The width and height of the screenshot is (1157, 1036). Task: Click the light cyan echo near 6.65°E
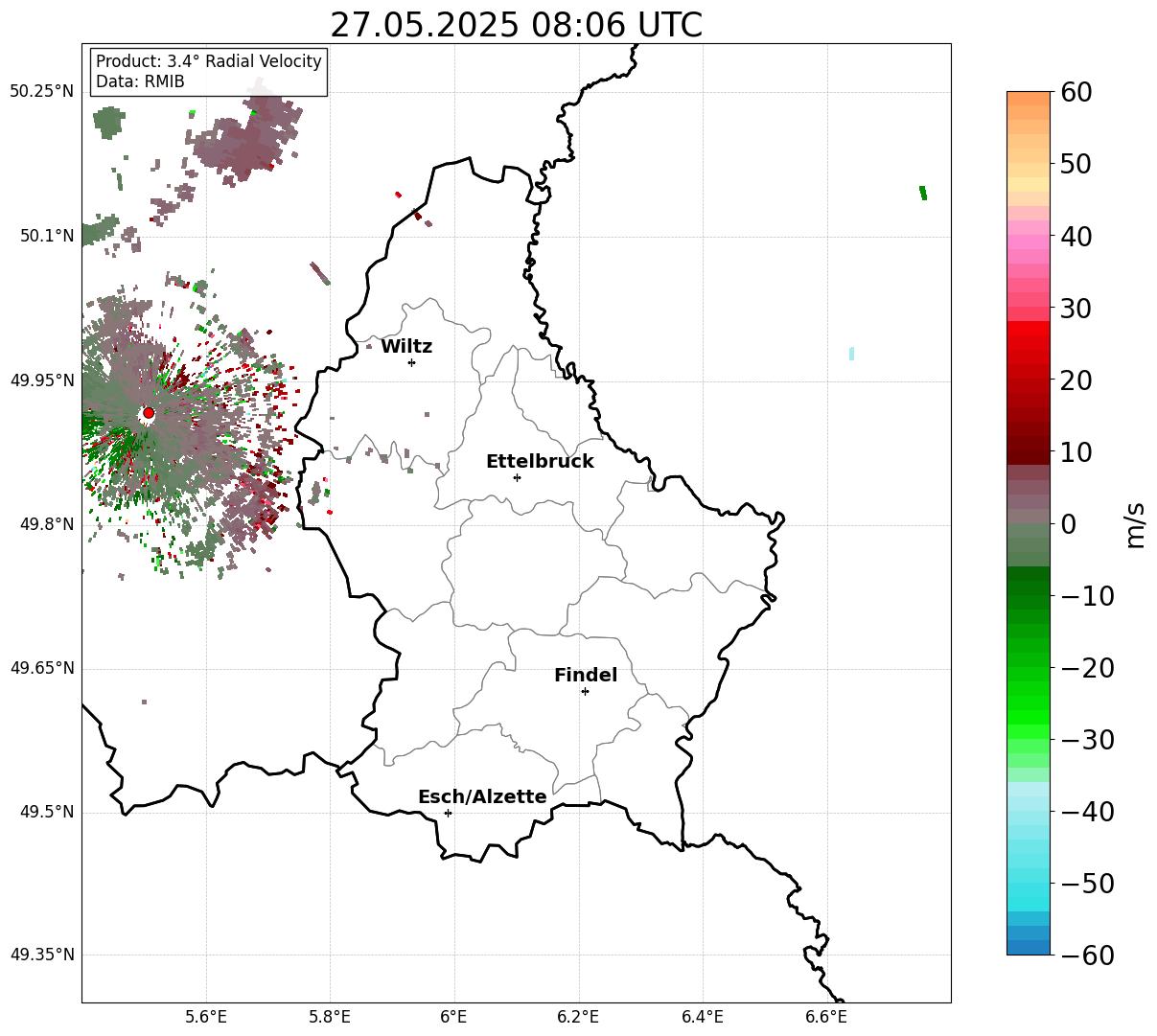(851, 354)
